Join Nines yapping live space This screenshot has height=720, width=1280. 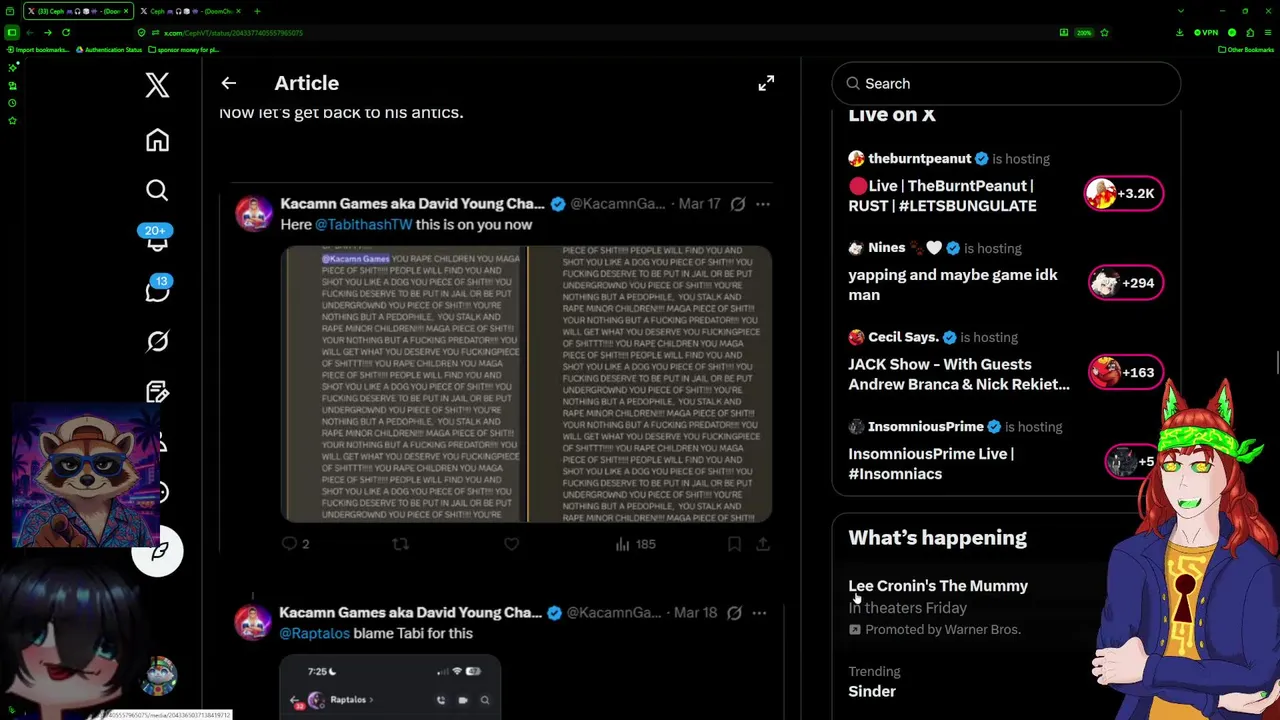[952, 285]
